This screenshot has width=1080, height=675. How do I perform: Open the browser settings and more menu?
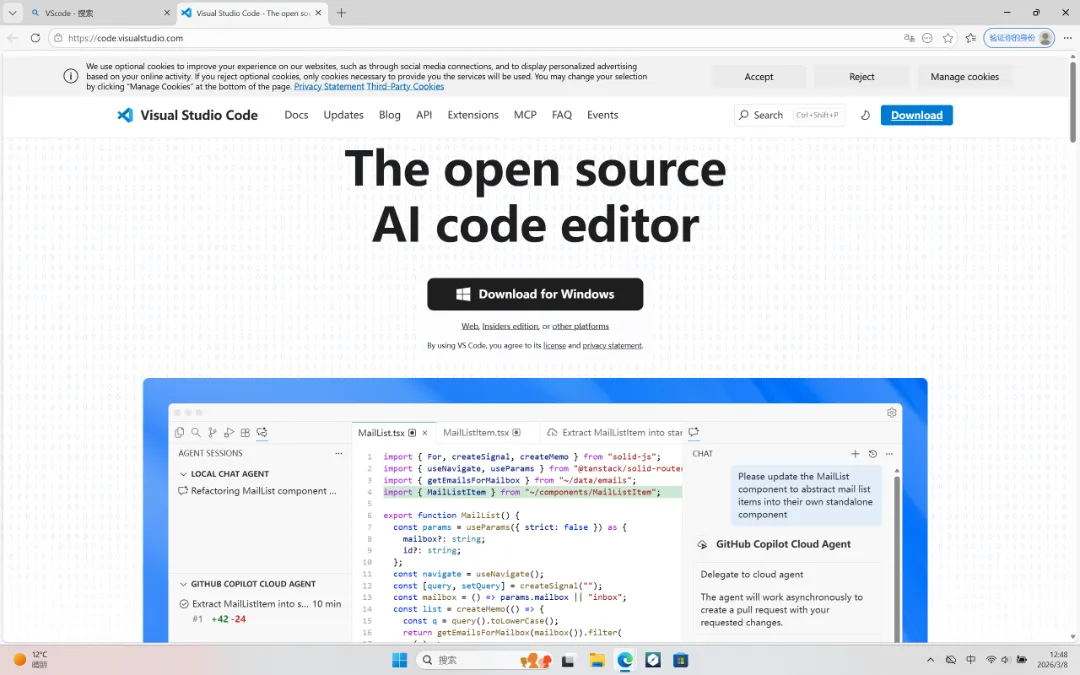[x=1068, y=38]
